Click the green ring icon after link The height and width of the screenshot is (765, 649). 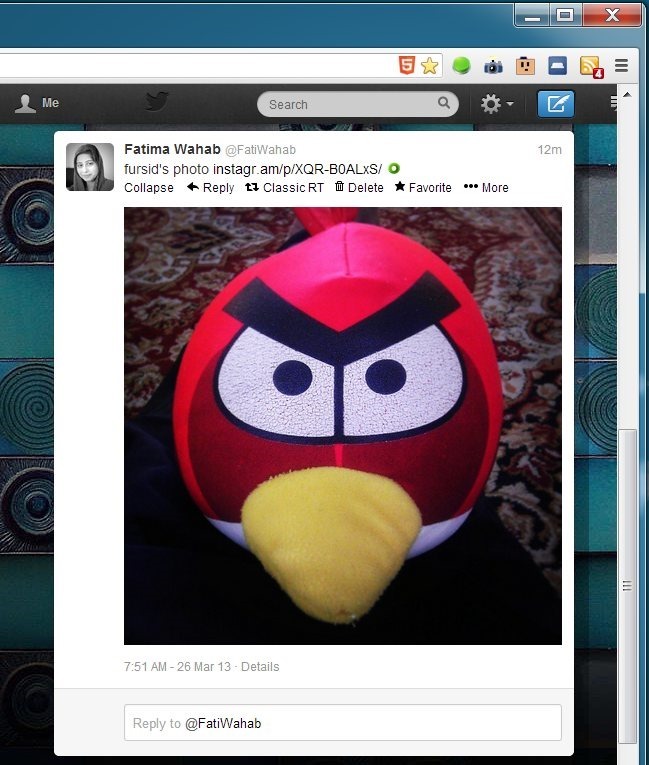[x=394, y=169]
